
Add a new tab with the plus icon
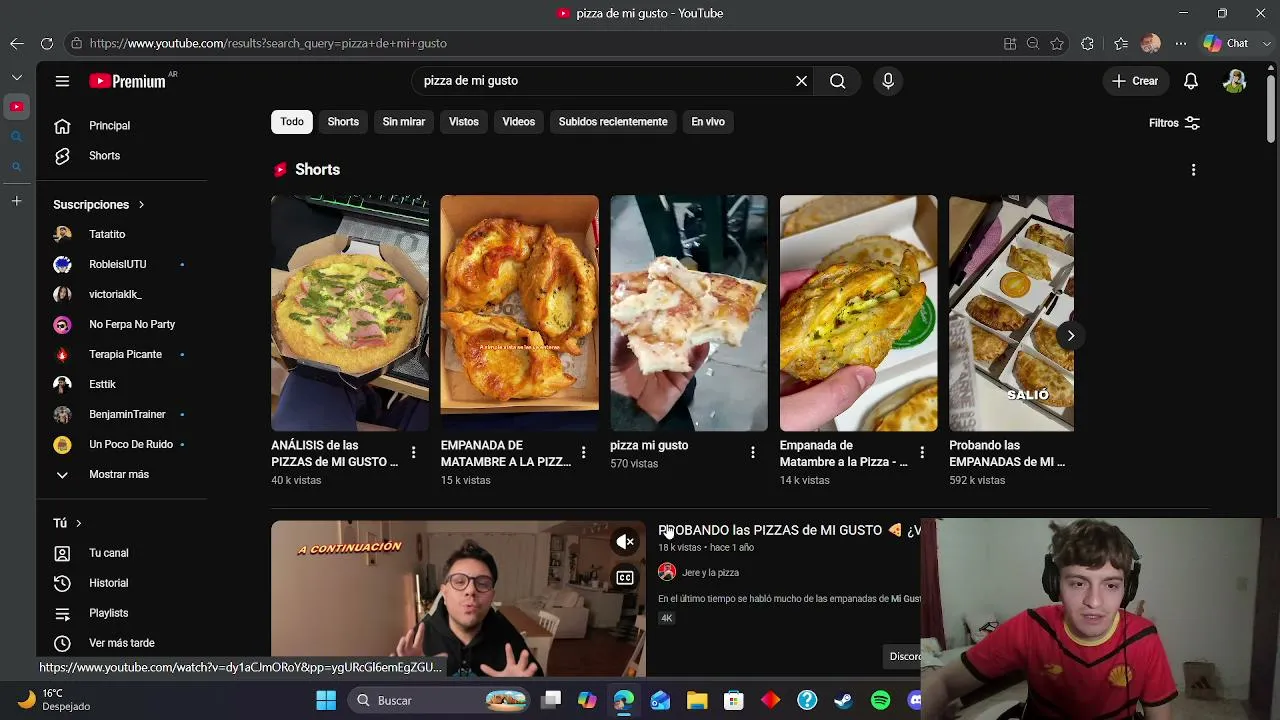(17, 201)
